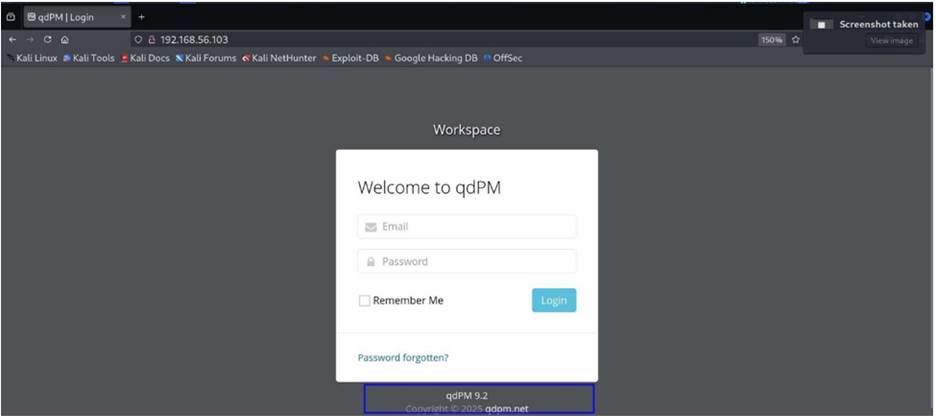
Task: Open a new browser tab
Action: pos(141,17)
